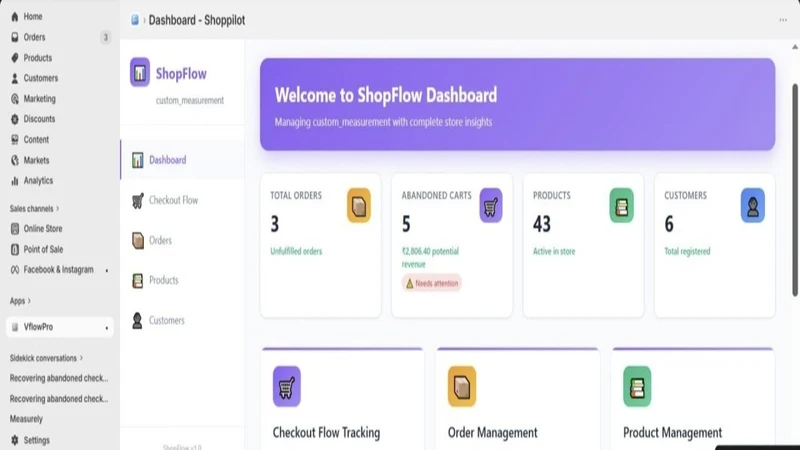Open Dashboard in ShopFlow menu
This screenshot has width=800, height=450.
(x=183, y=160)
